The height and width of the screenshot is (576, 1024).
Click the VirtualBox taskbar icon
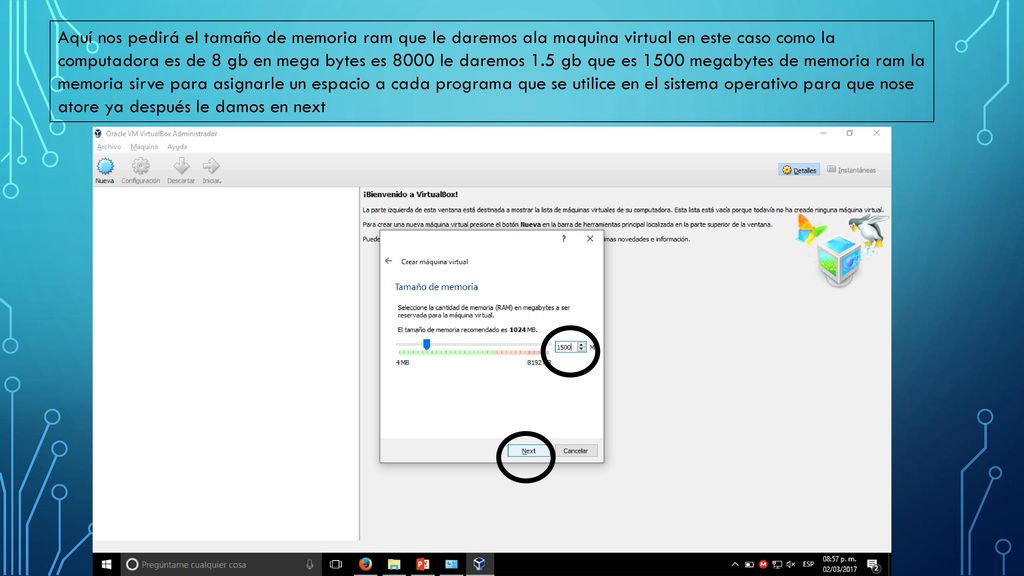pyautogui.click(x=479, y=564)
